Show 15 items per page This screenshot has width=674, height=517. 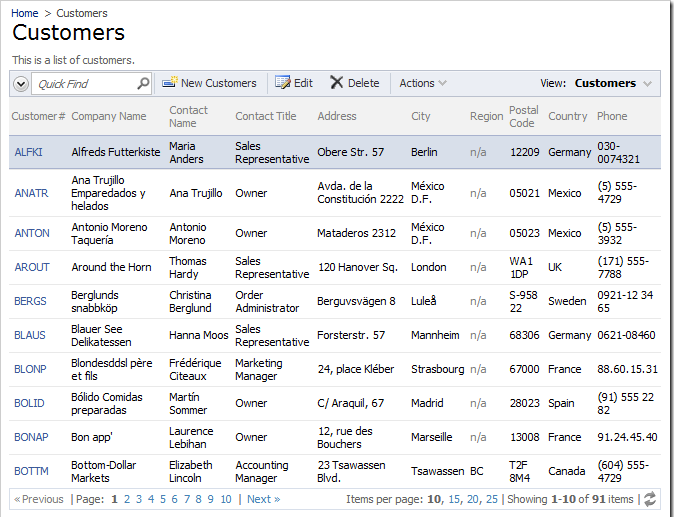point(455,499)
